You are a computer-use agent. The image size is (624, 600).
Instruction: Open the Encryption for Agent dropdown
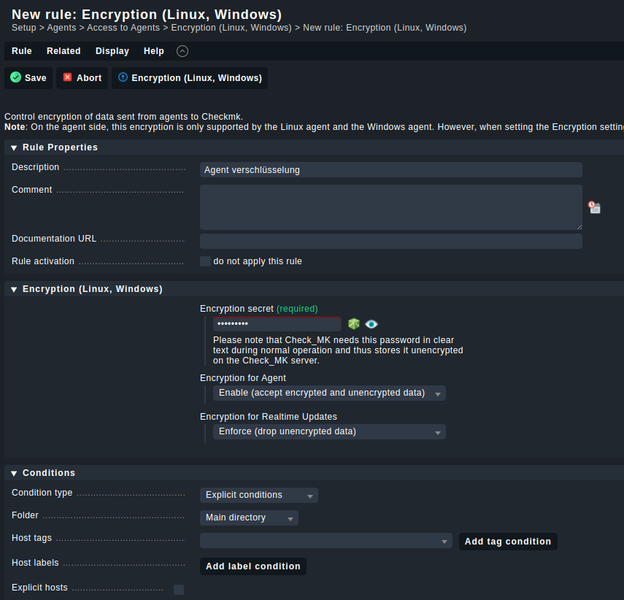329,393
